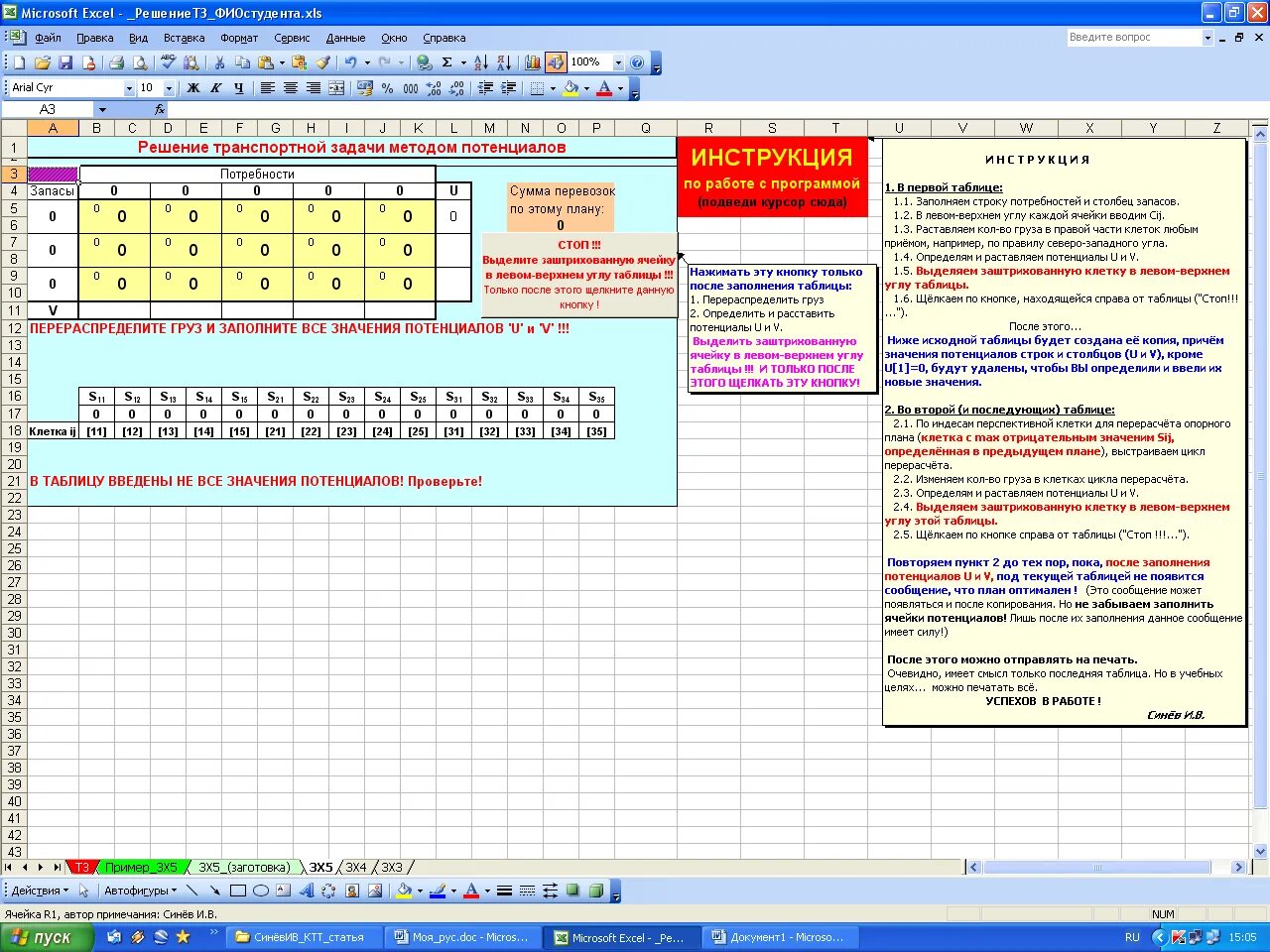Screen dimensions: 1270x952
Task: Apply percent style formatting
Action: coord(388,88)
